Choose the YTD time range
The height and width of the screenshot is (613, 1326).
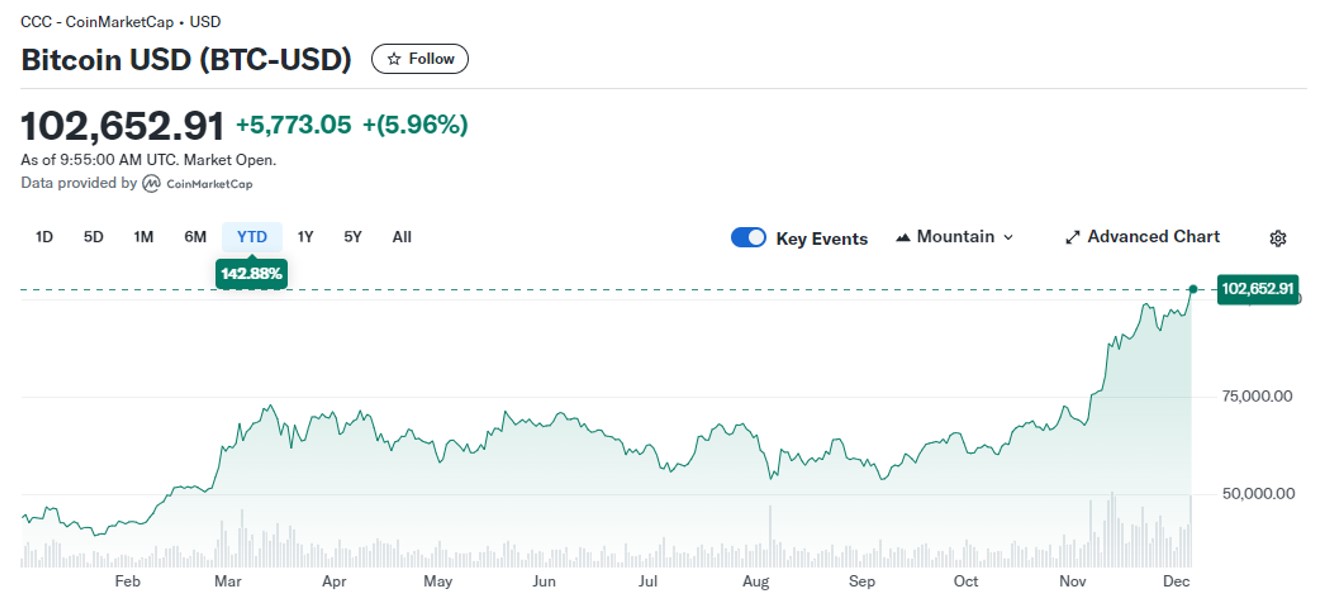tap(252, 237)
